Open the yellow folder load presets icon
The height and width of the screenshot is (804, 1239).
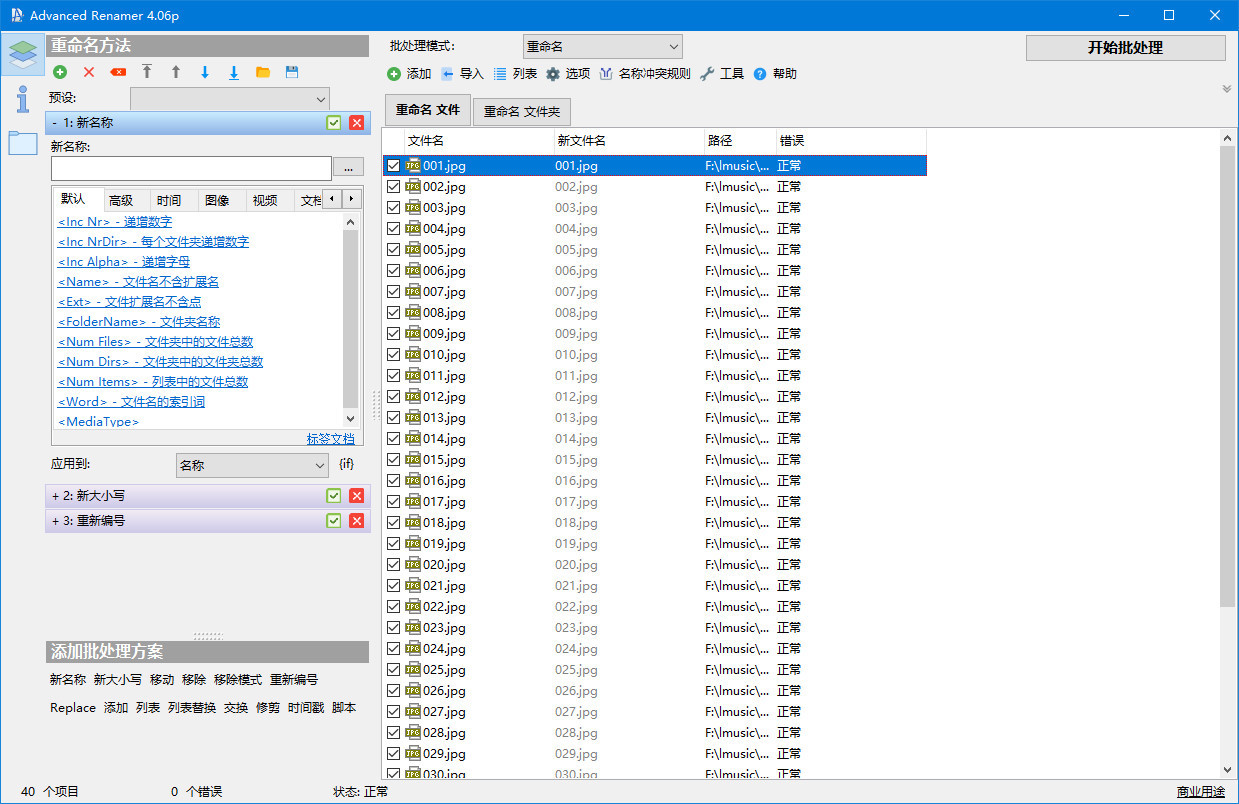(x=263, y=72)
